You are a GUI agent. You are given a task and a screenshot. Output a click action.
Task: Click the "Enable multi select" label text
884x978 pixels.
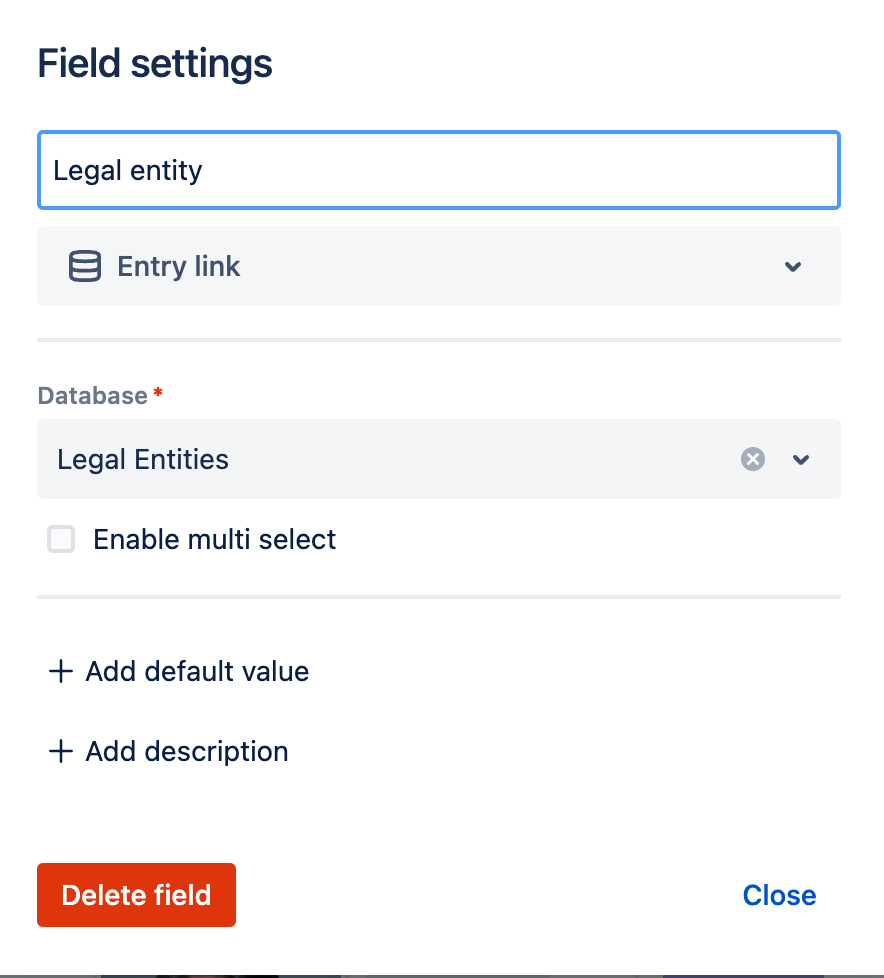pos(214,540)
